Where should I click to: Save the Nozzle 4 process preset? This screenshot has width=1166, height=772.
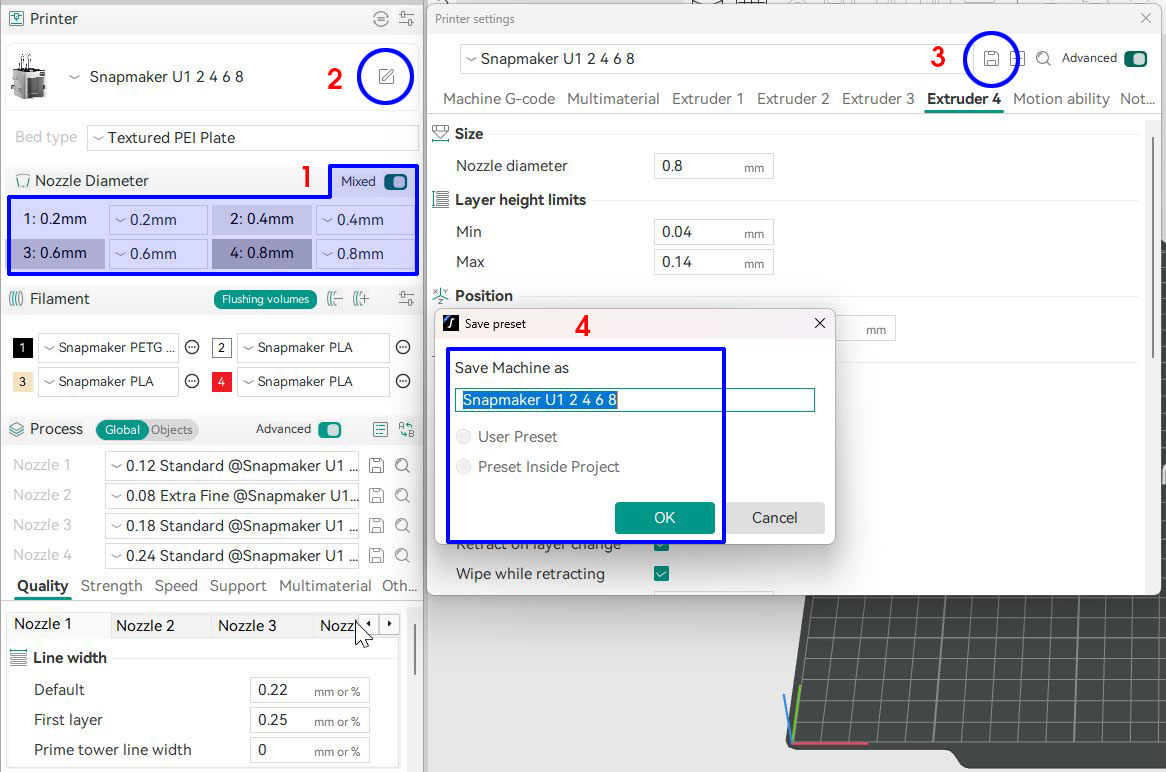click(x=377, y=556)
